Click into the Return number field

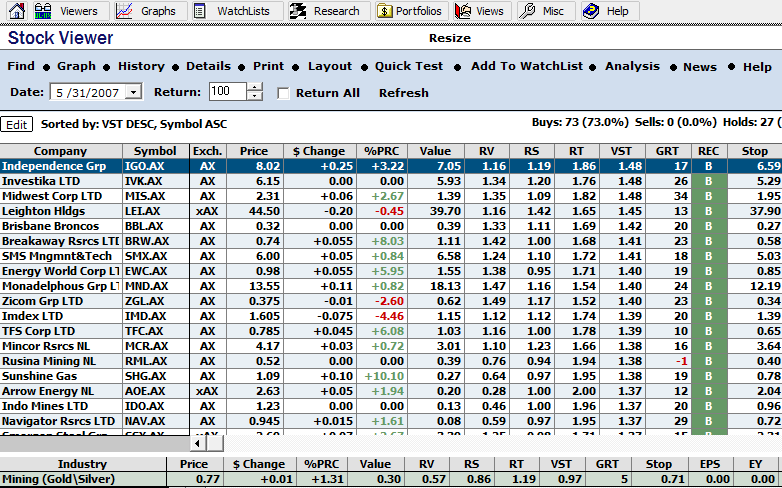[227, 92]
